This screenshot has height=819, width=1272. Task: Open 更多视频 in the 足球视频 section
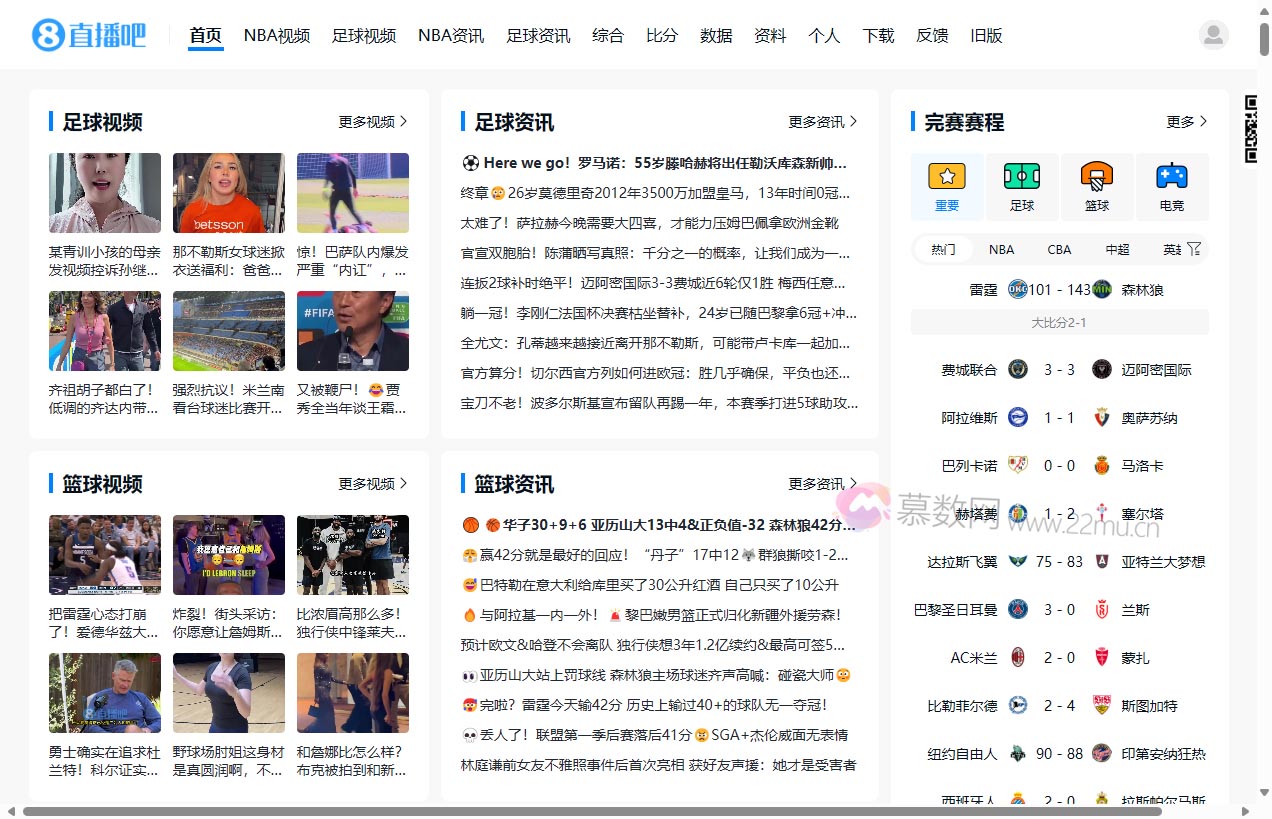(x=366, y=120)
